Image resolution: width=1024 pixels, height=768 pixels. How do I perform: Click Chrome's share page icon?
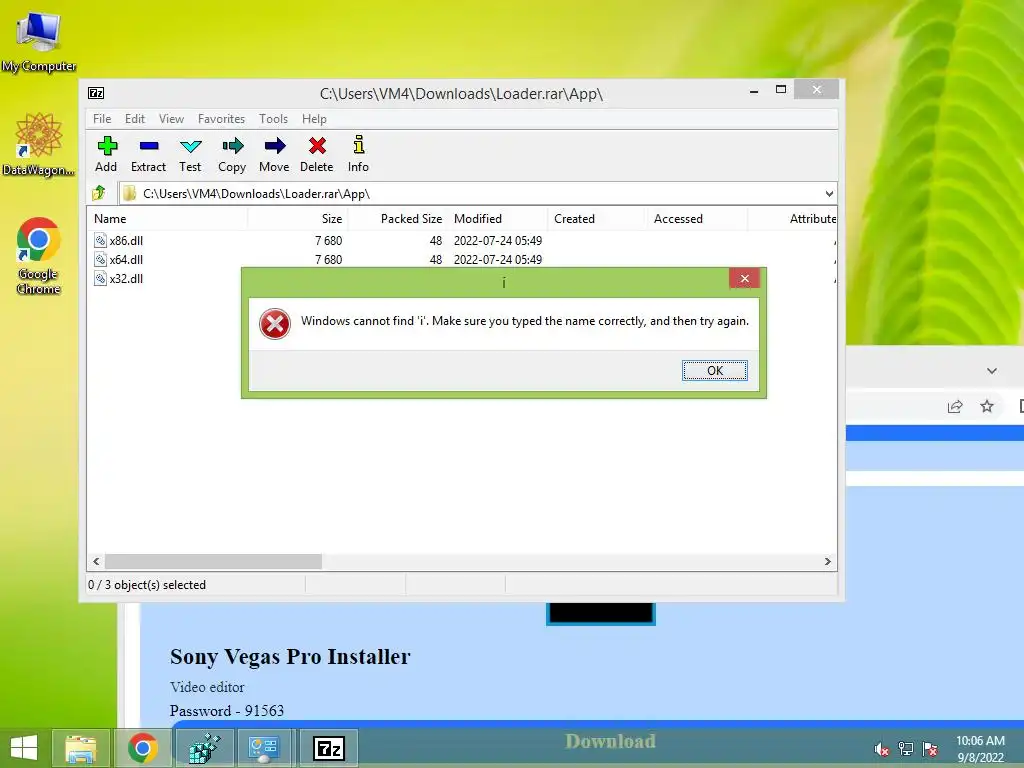(955, 406)
